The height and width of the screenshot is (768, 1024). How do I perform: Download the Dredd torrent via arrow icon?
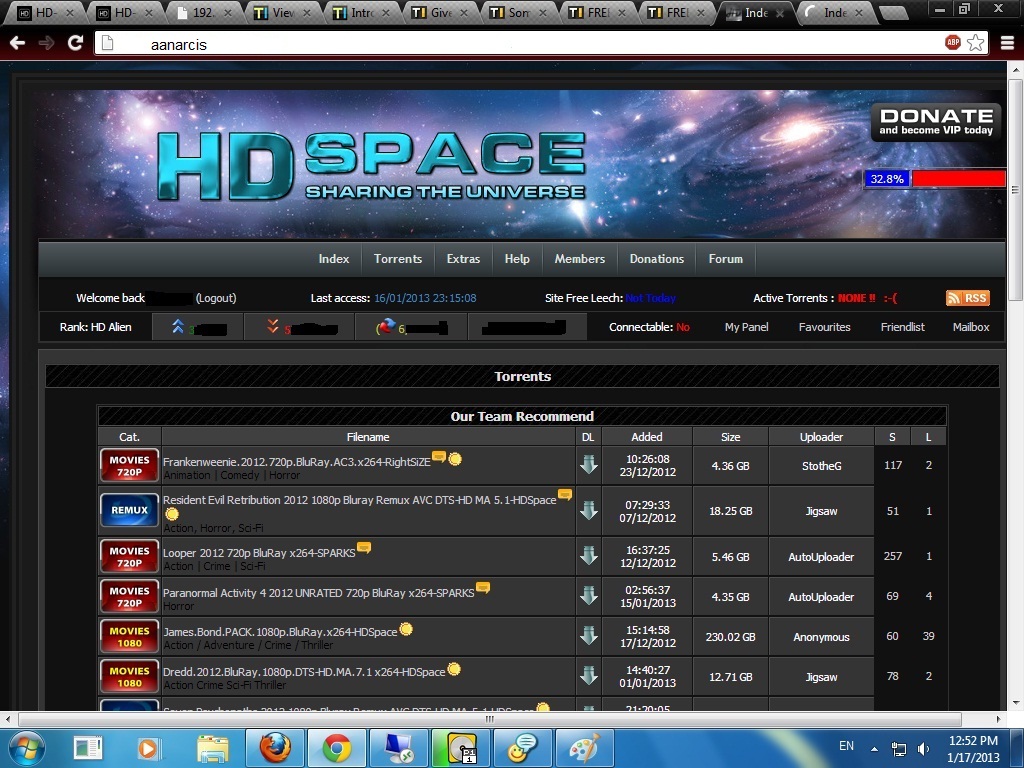589,676
